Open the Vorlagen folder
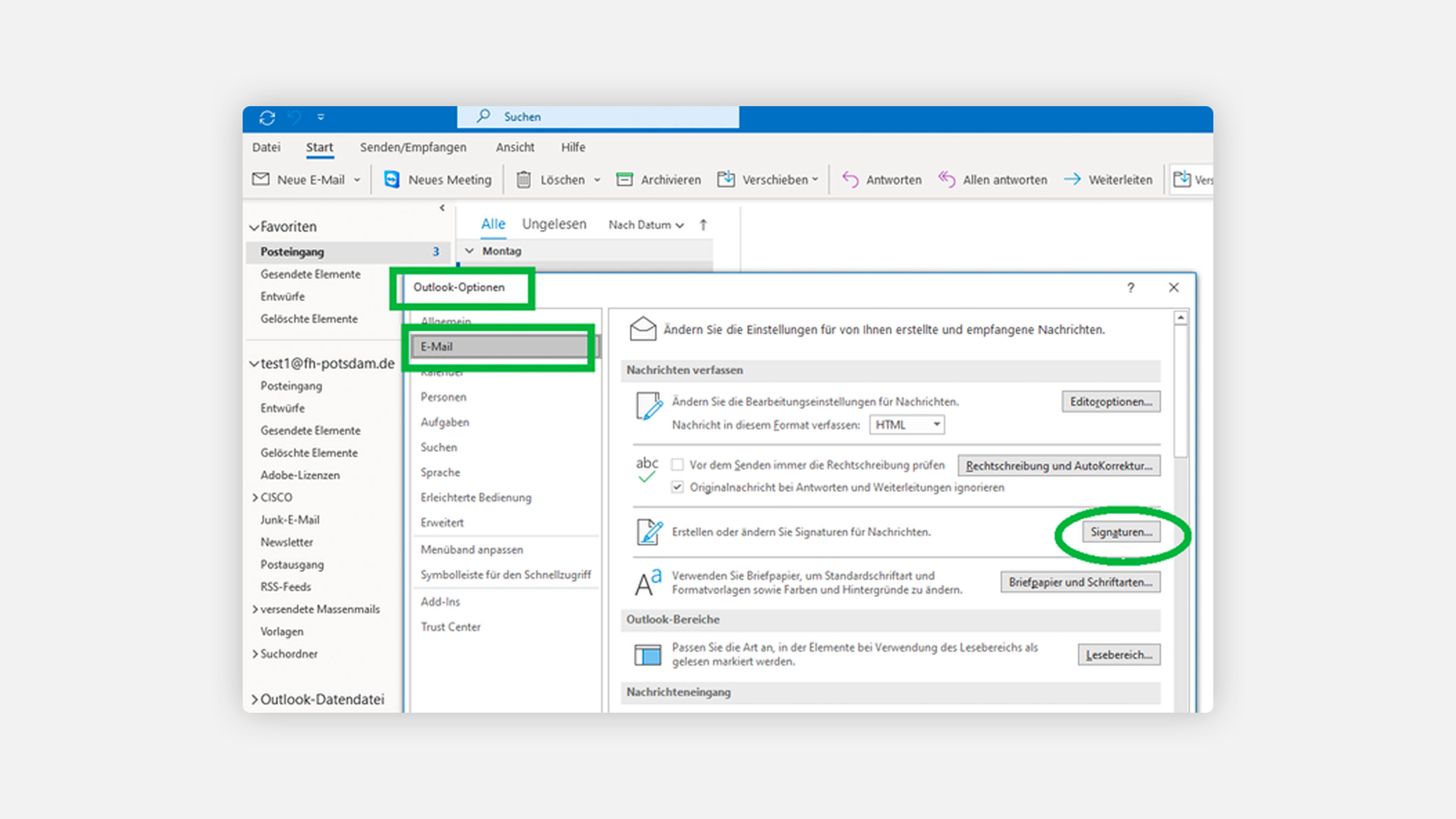This screenshot has width=1456, height=819. (x=282, y=632)
